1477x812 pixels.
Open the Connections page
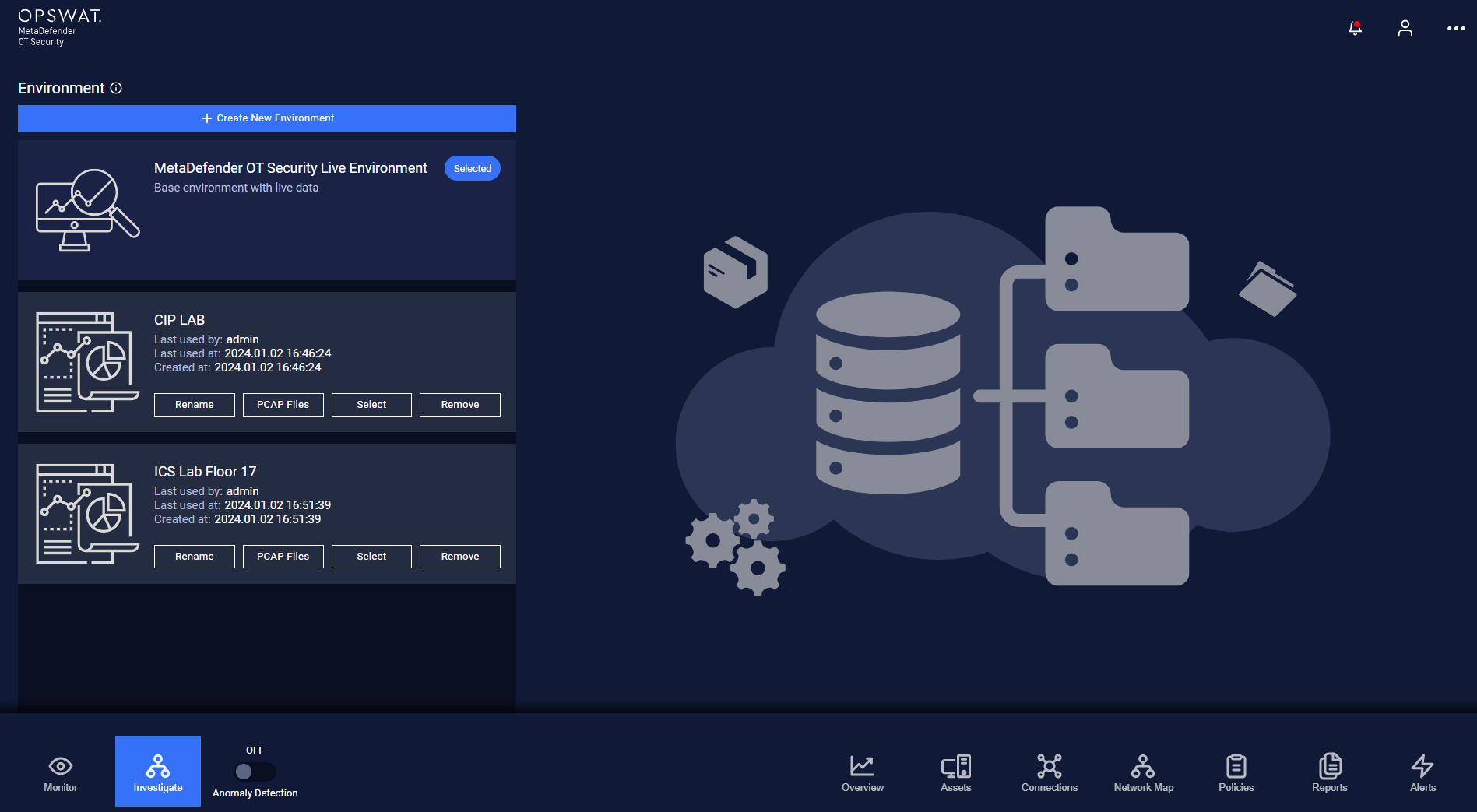[x=1049, y=773]
